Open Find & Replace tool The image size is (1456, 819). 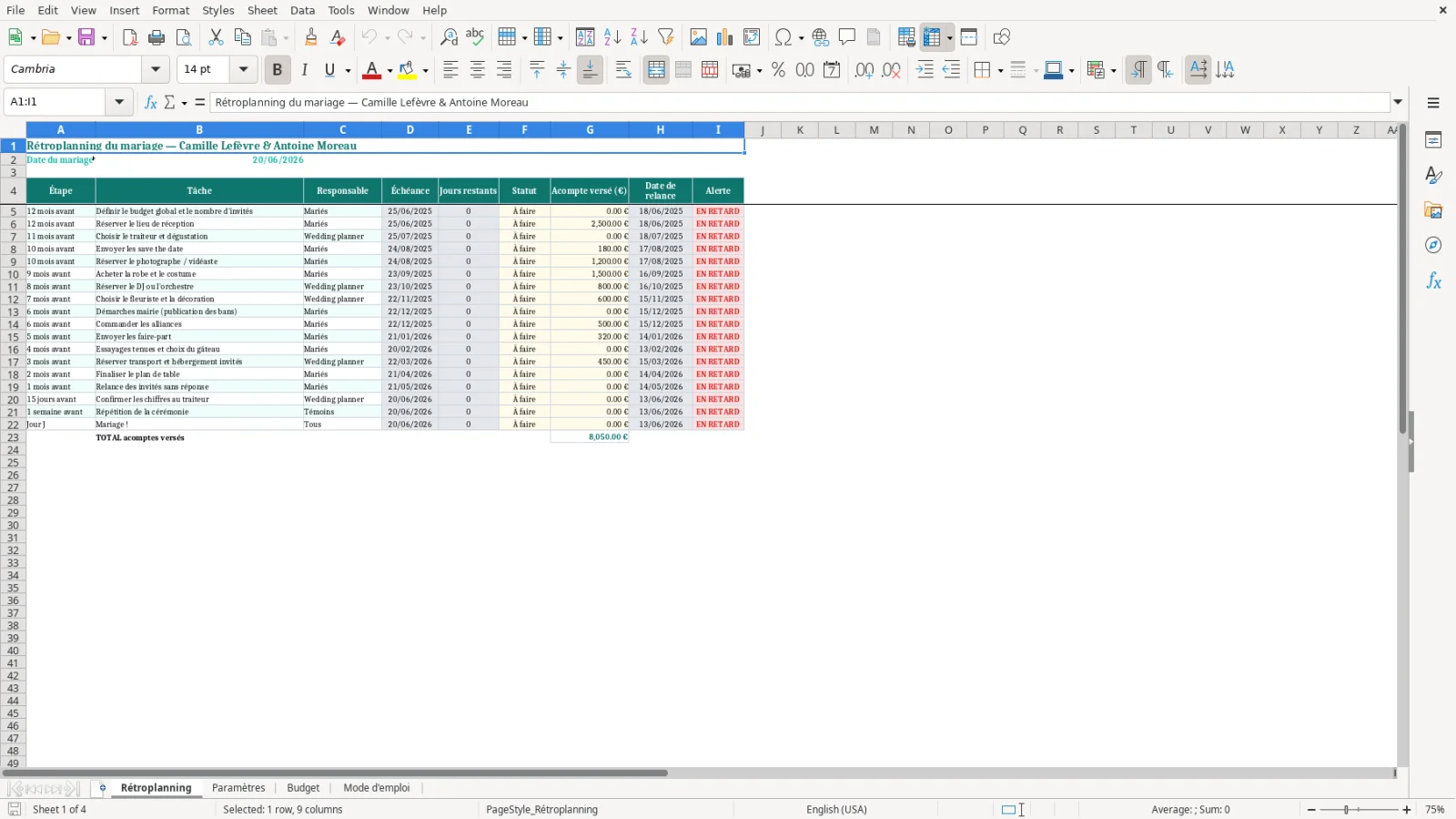click(x=449, y=37)
